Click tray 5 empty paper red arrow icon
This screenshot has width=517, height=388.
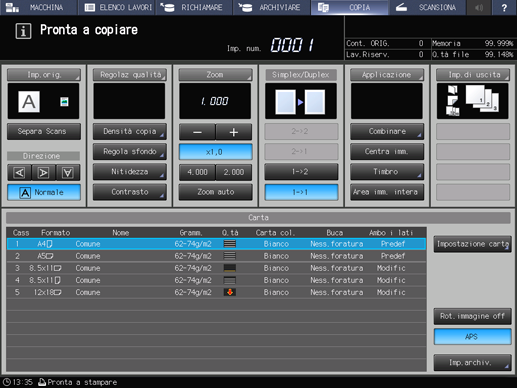230,292
